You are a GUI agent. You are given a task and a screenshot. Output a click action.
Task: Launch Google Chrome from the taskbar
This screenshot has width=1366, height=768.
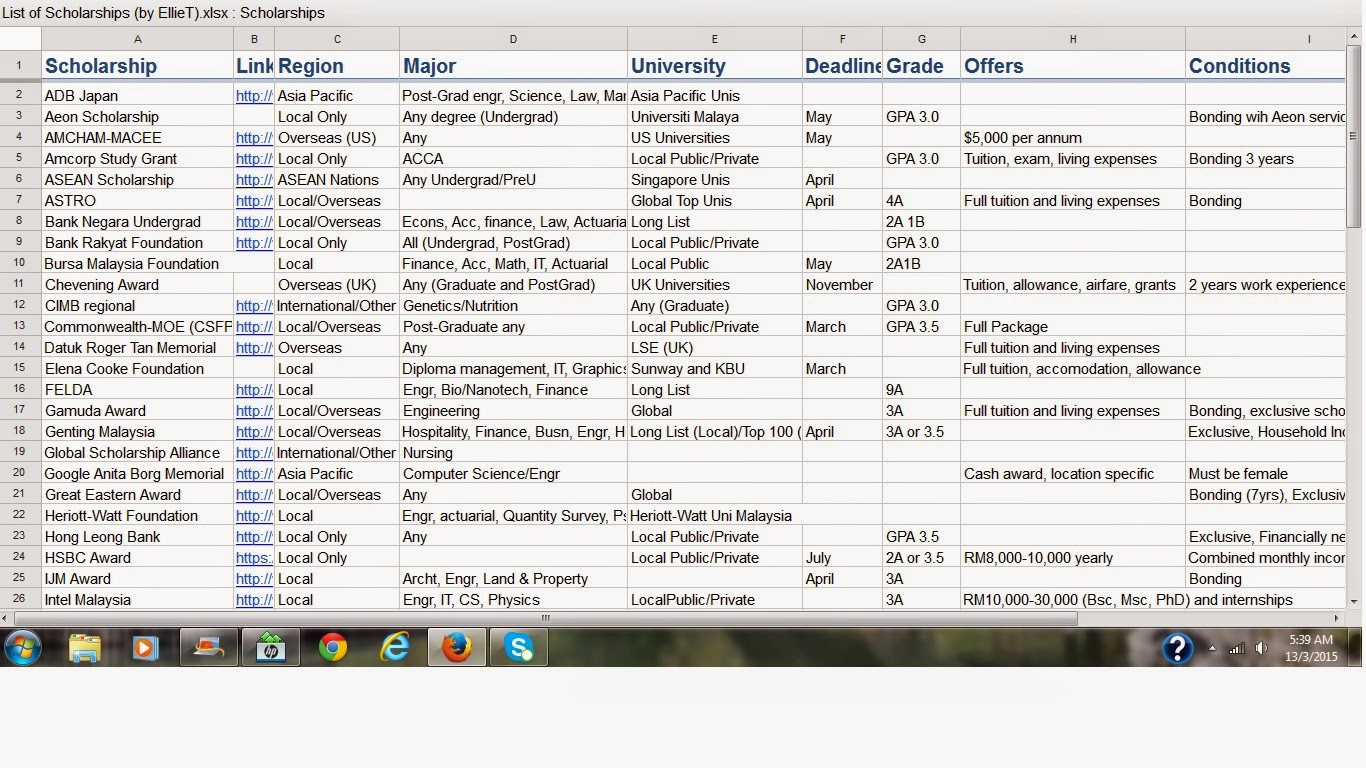click(x=332, y=648)
